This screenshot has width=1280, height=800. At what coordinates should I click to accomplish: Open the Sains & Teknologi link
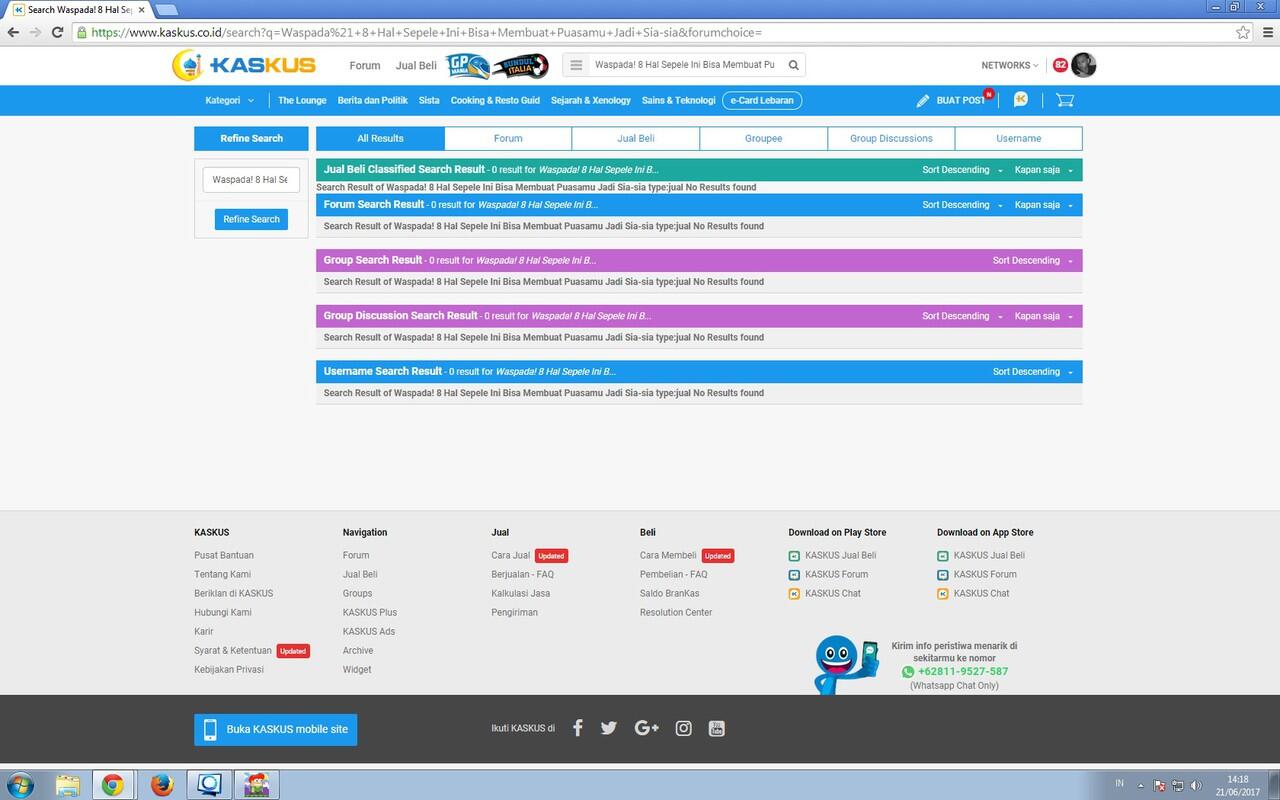(679, 100)
